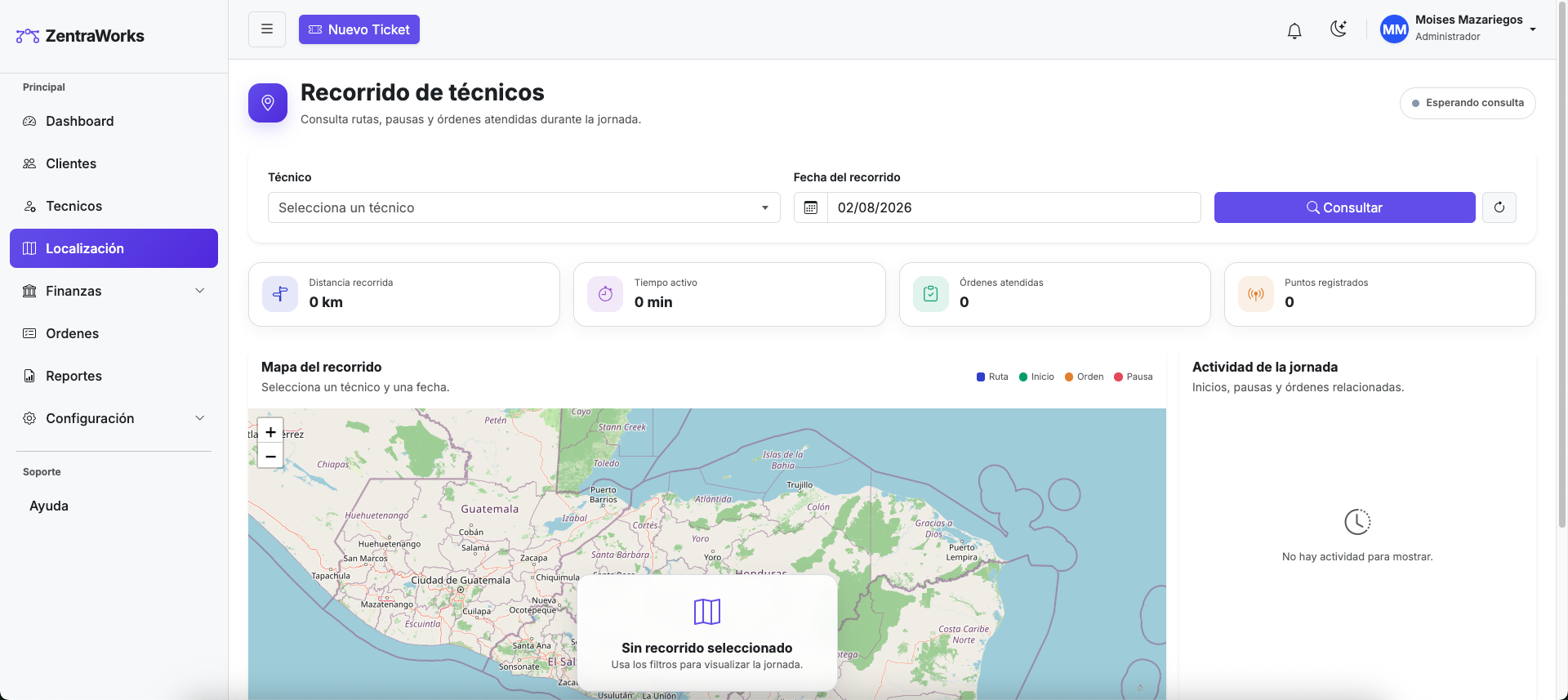Click the '0 min' active time value

pos(653,302)
